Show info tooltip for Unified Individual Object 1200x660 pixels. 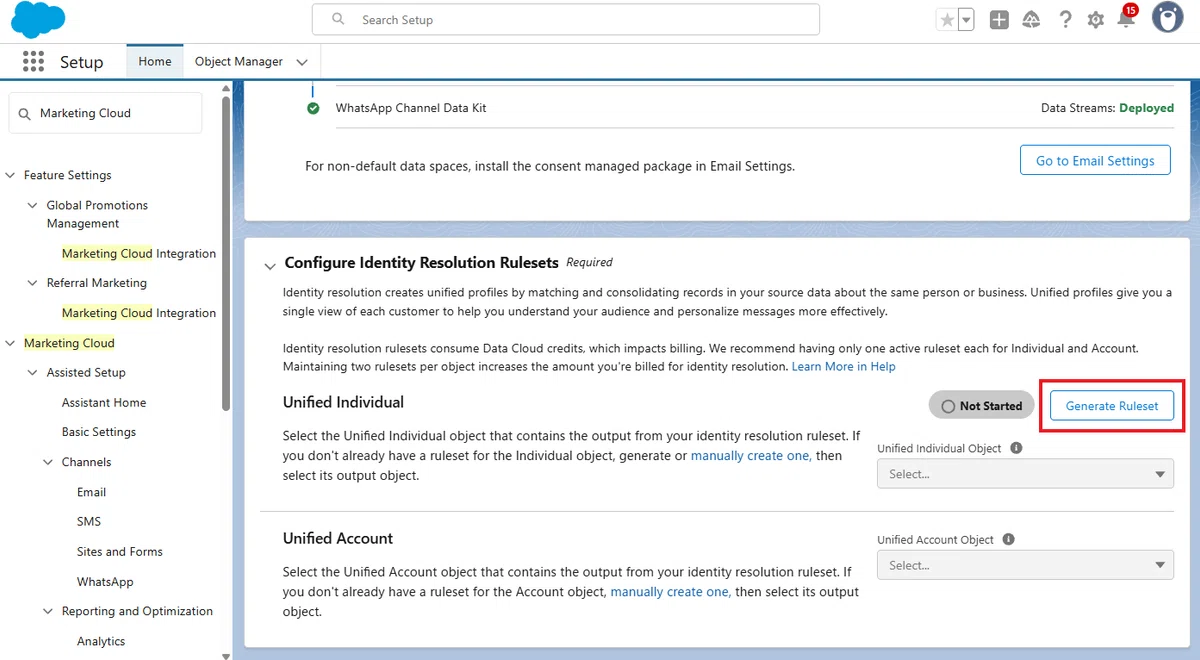(x=1016, y=448)
